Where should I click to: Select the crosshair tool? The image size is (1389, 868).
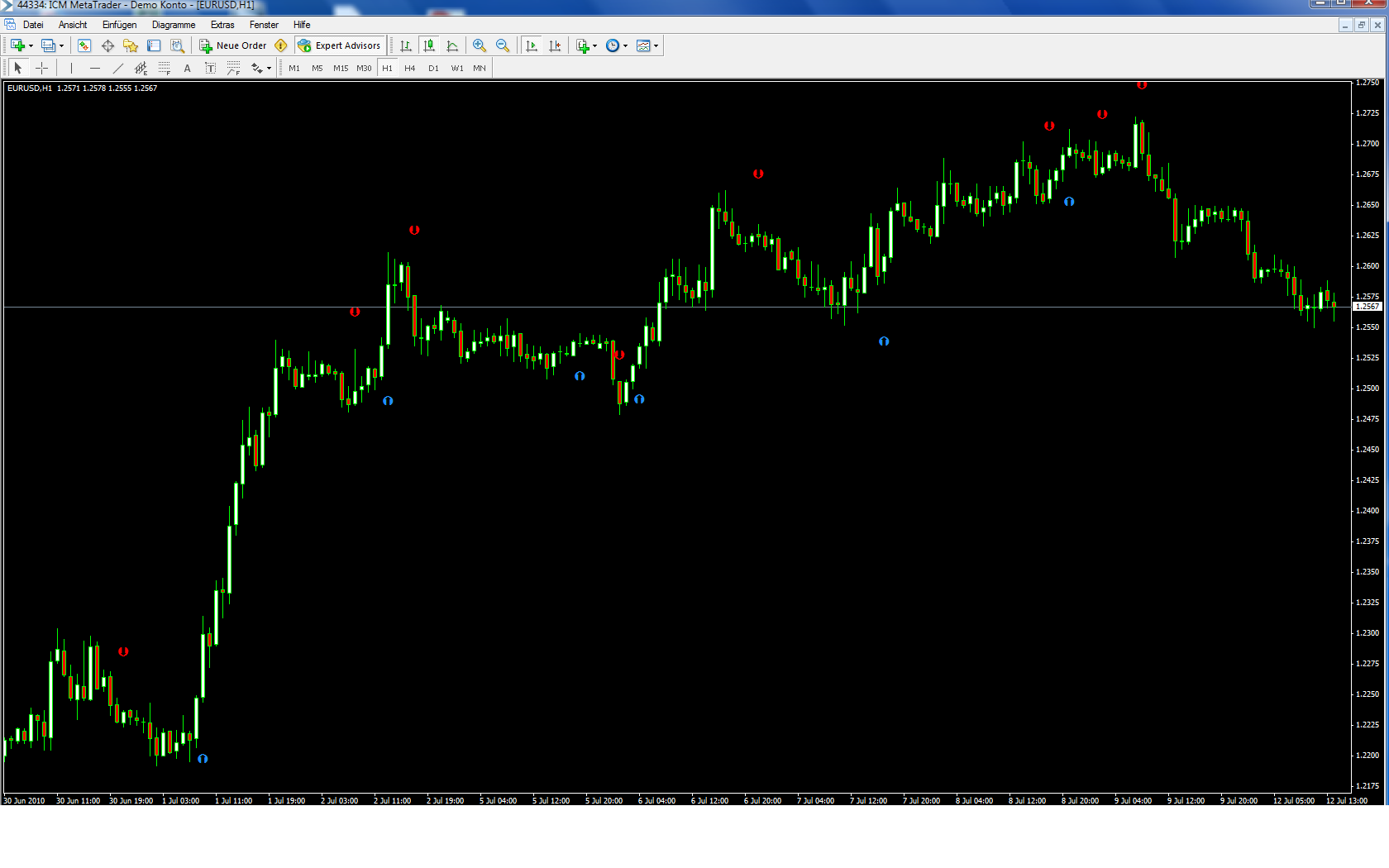click(x=41, y=68)
